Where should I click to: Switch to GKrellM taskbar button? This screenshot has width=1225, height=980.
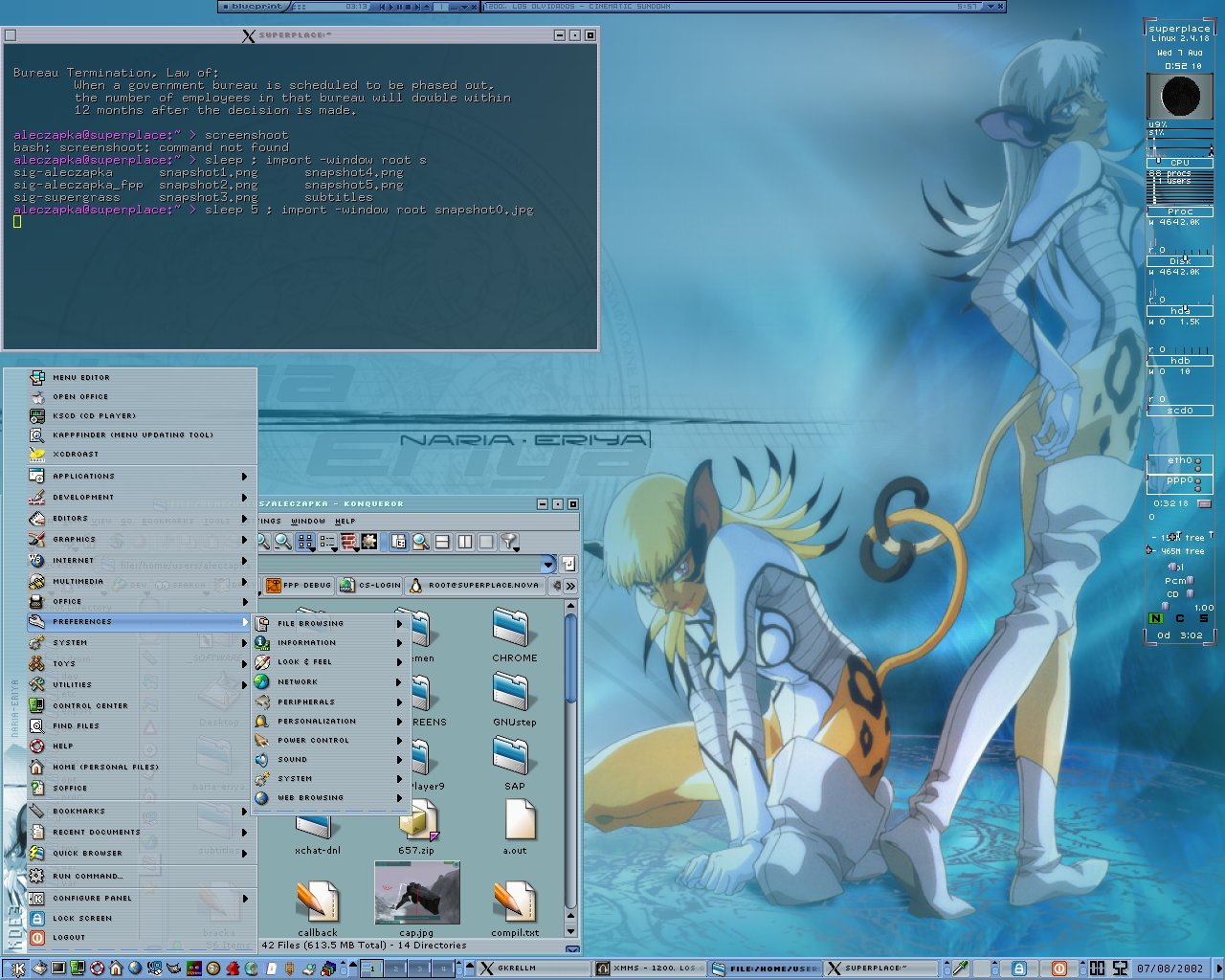pos(534,969)
